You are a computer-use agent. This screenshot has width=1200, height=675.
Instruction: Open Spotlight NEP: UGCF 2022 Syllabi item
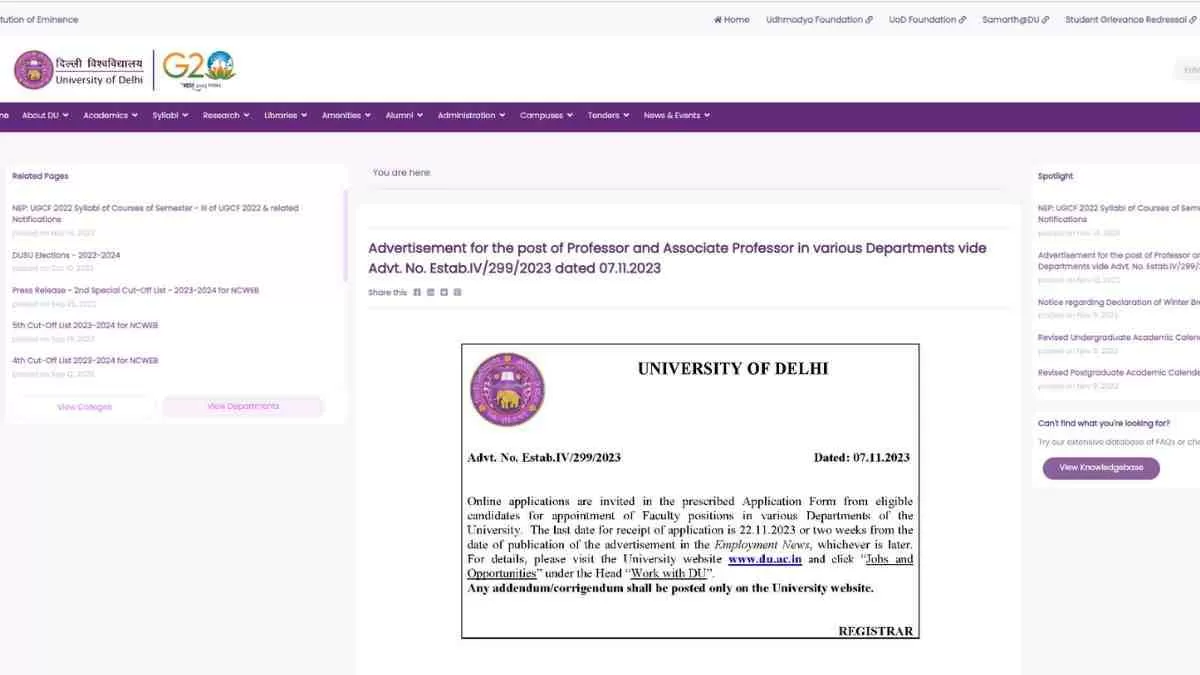point(1119,214)
